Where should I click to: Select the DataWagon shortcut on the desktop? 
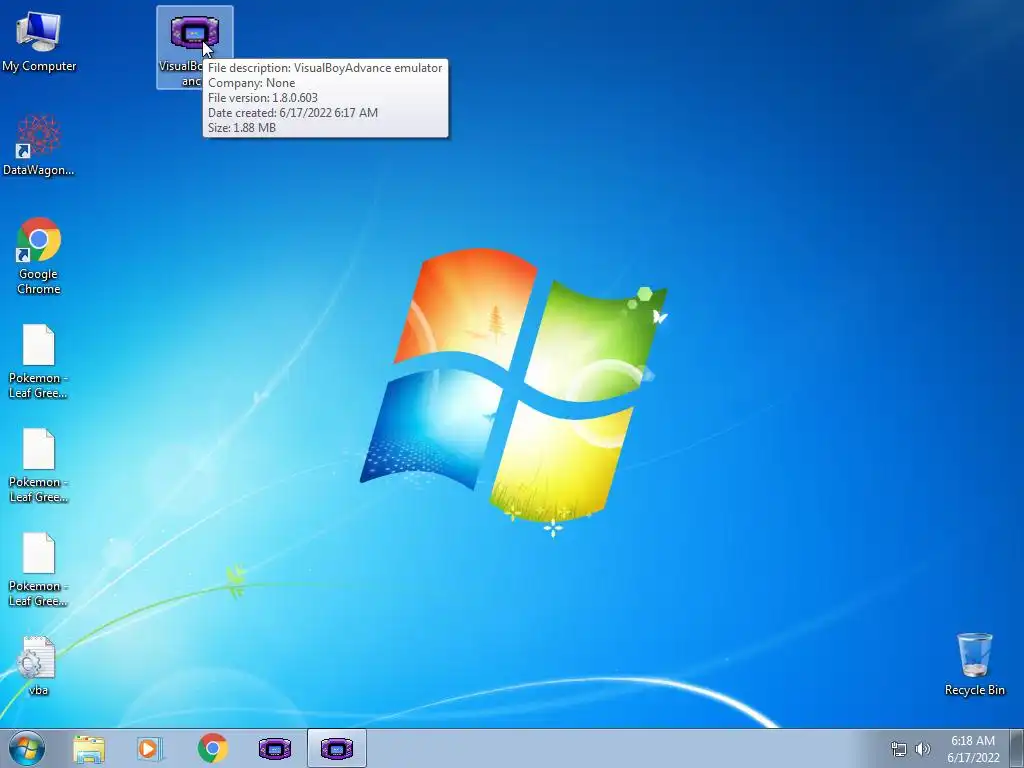tap(39, 145)
